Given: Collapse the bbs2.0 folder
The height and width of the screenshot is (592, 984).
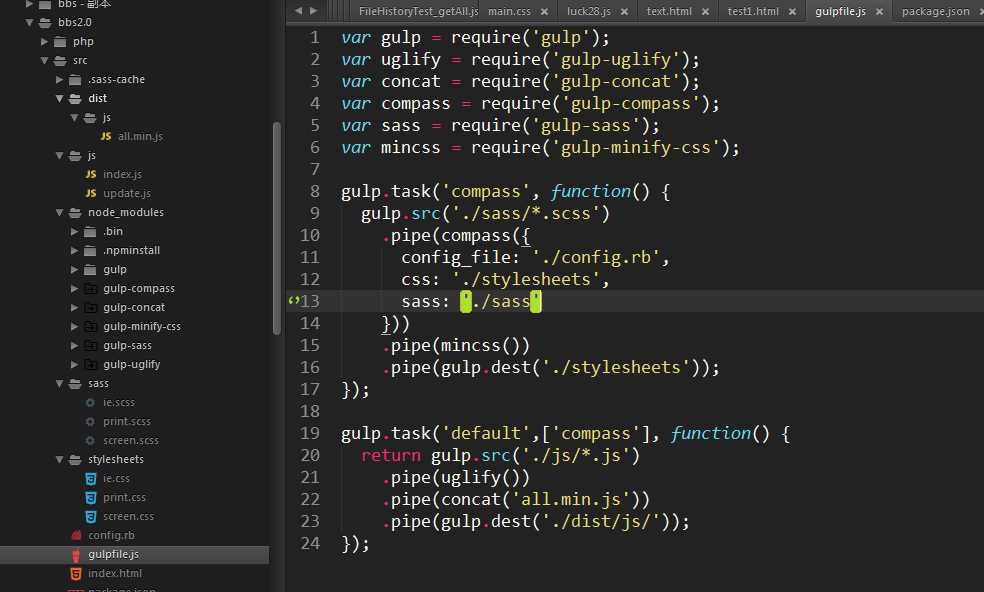Looking at the screenshot, I should pyautogui.click(x=29, y=23).
